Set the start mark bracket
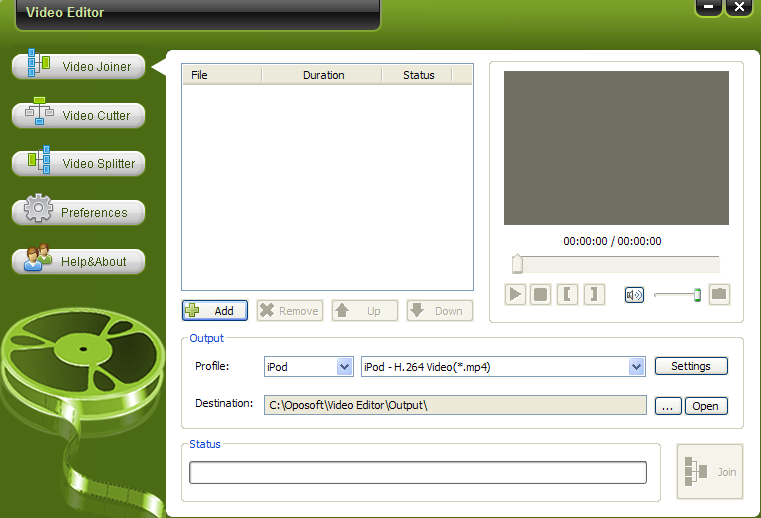The width and height of the screenshot is (761, 518). 567,294
